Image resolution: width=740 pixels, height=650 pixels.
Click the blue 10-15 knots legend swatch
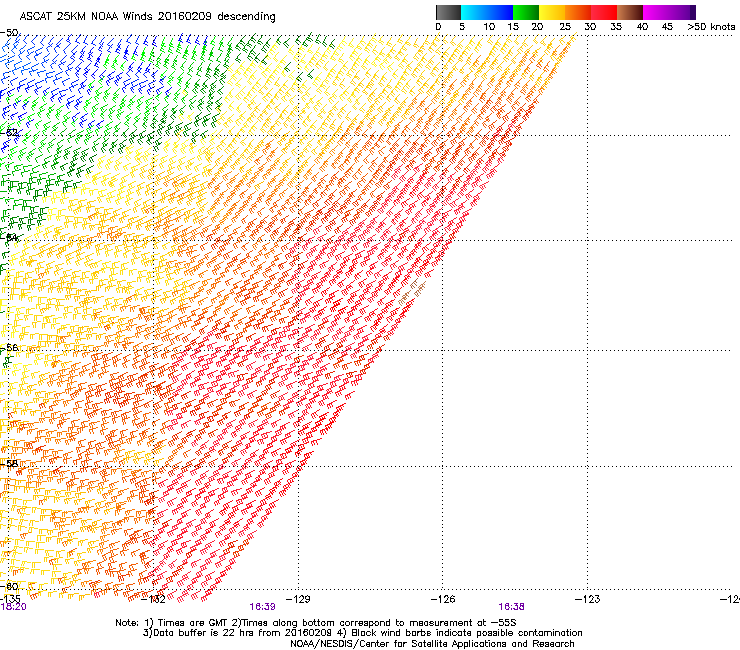(x=500, y=12)
